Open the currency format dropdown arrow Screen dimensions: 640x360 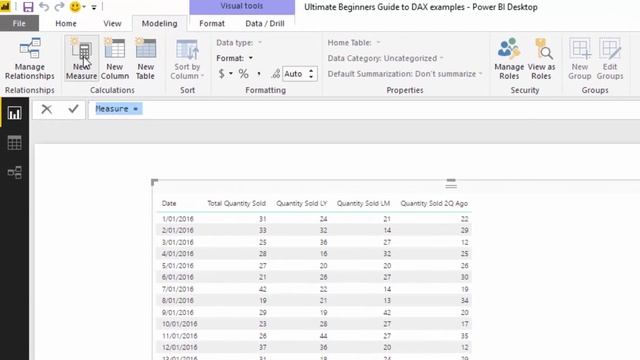[x=231, y=73]
